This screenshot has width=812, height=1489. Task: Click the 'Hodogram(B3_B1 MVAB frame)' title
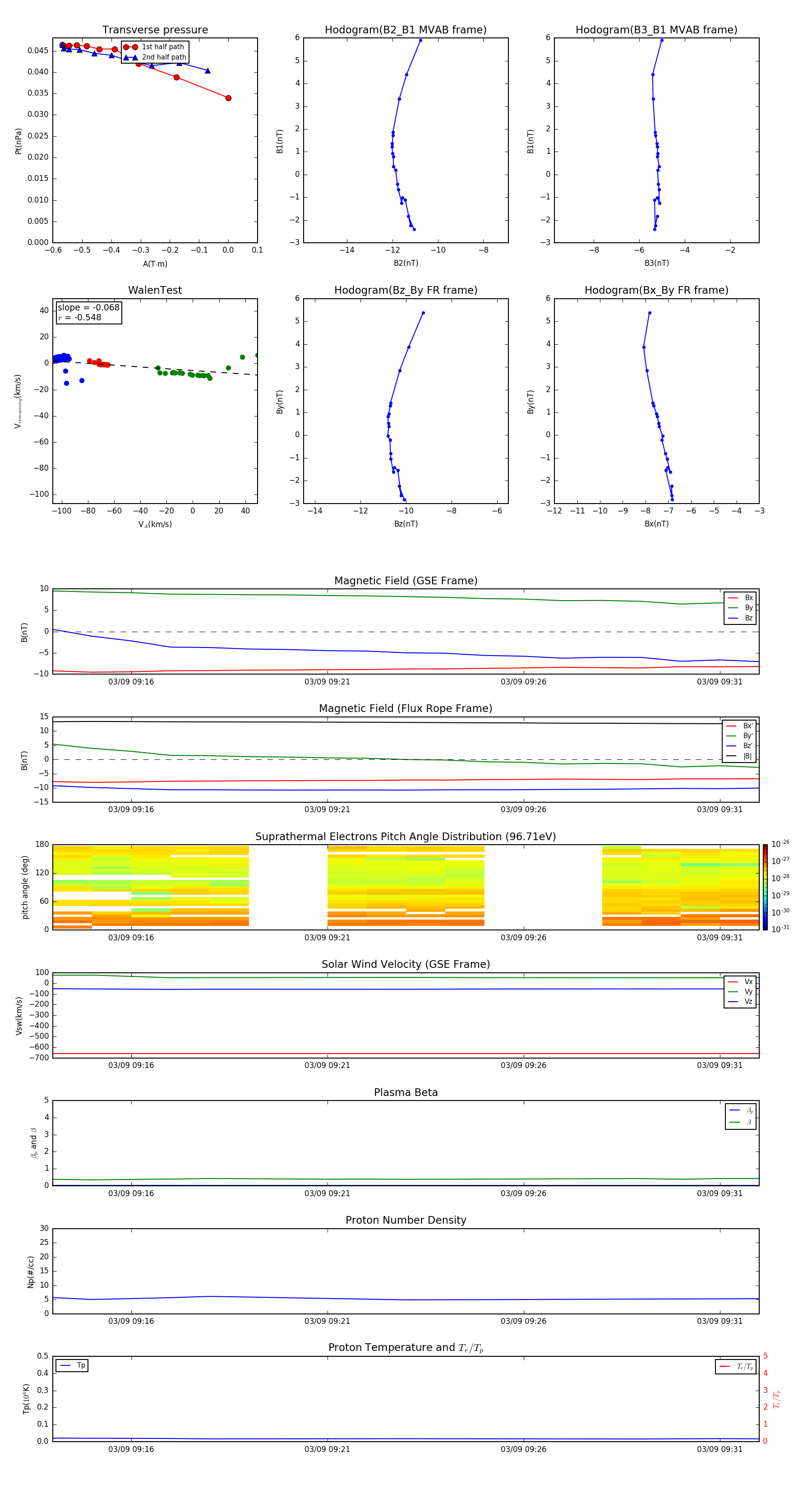click(x=656, y=30)
